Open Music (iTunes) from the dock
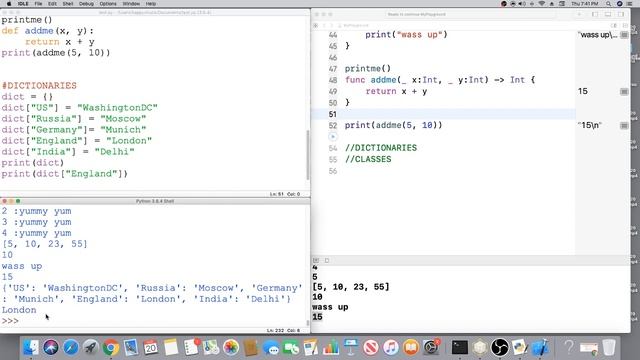The height and width of the screenshot is (360, 640). (391, 348)
